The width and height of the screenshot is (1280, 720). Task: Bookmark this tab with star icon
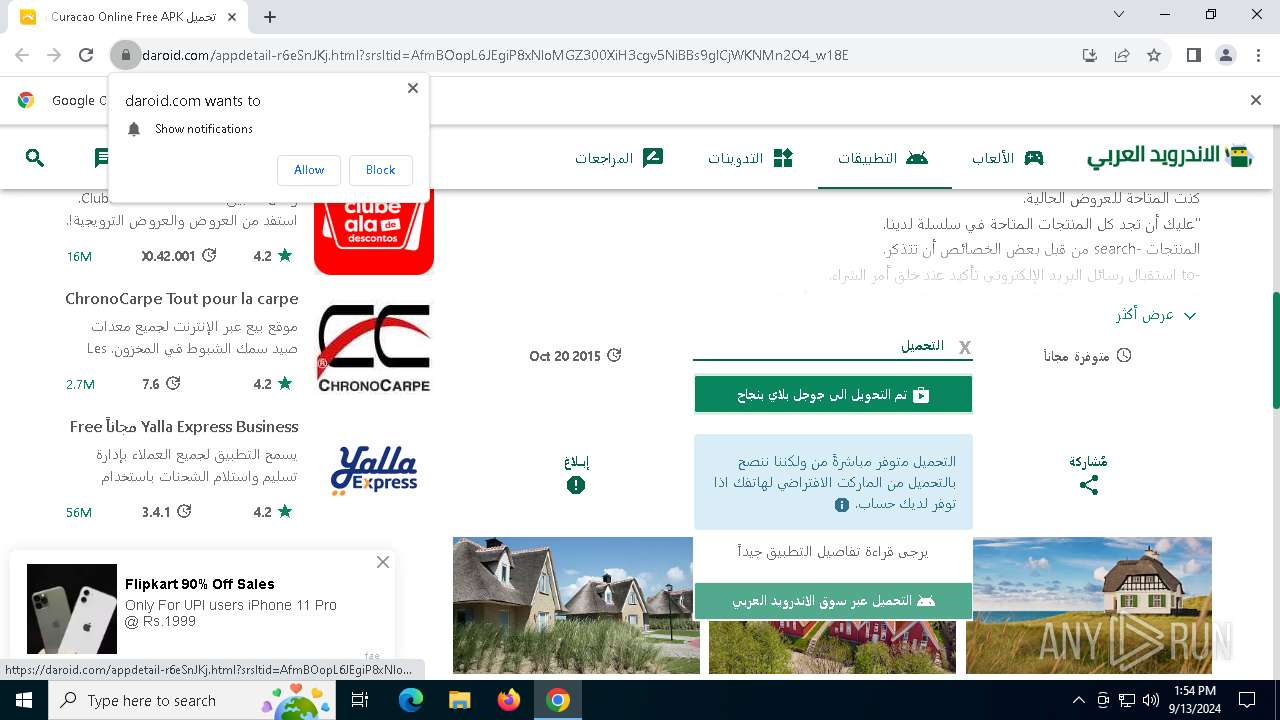click(1154, 55)
